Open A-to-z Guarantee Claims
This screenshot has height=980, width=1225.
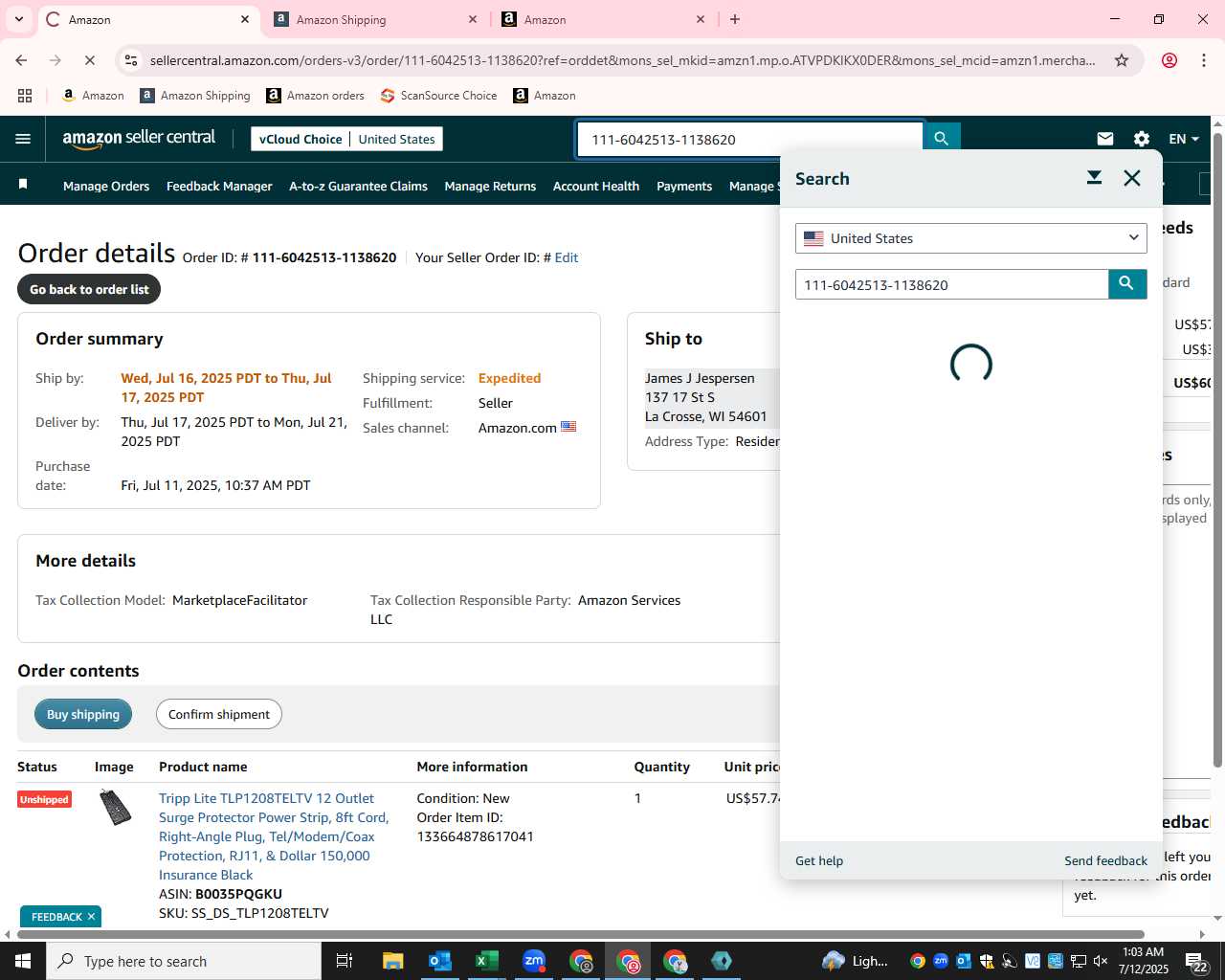(358, 186)
